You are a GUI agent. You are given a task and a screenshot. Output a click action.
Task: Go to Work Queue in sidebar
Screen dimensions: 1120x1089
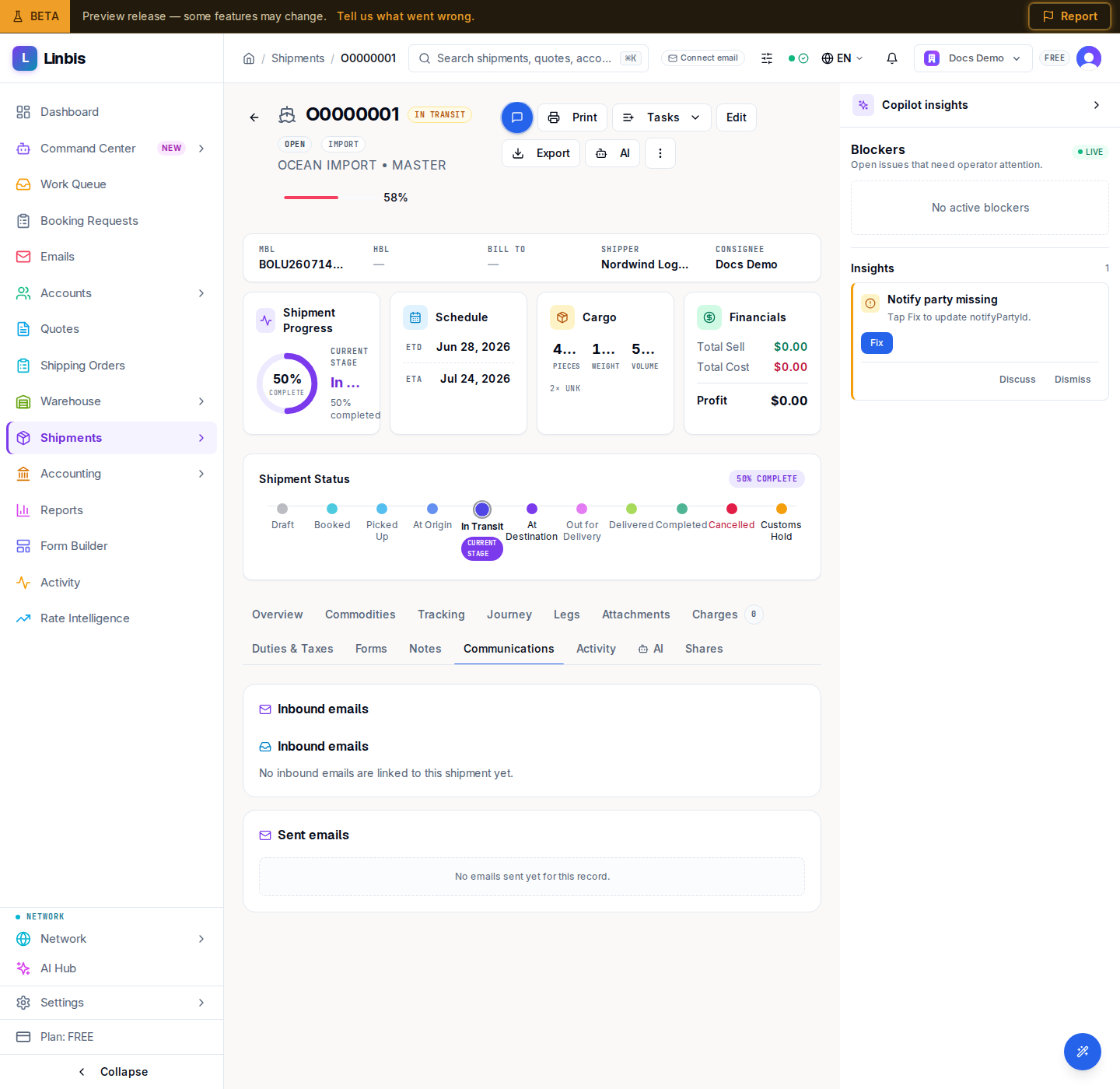(x=111, y=184)
